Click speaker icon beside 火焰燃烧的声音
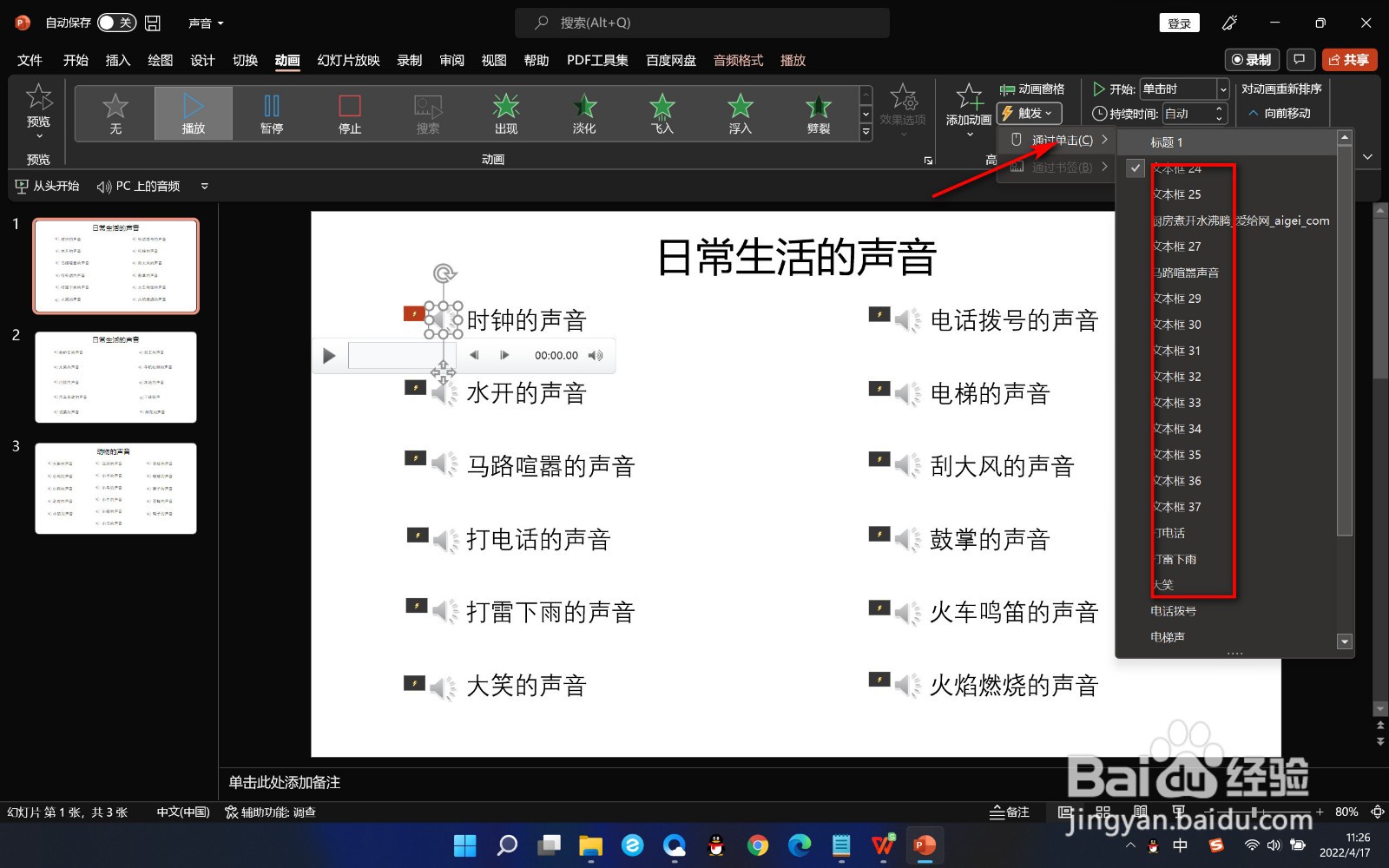The image size is (1389, 868). point(909,686)
